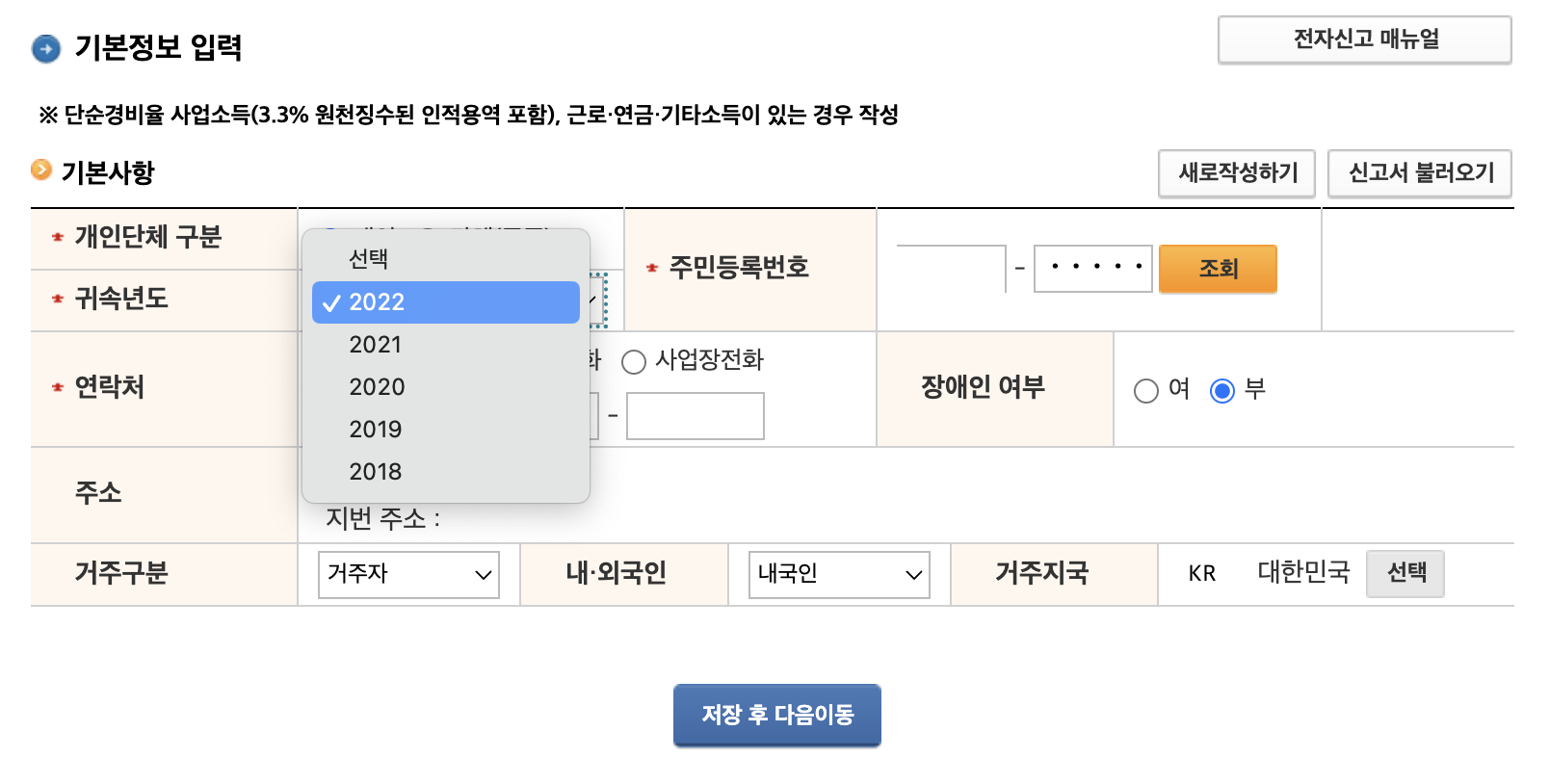Click the orange arrow icon beside 기본사항
1549x784 pixels.
[x=39, y=170]
